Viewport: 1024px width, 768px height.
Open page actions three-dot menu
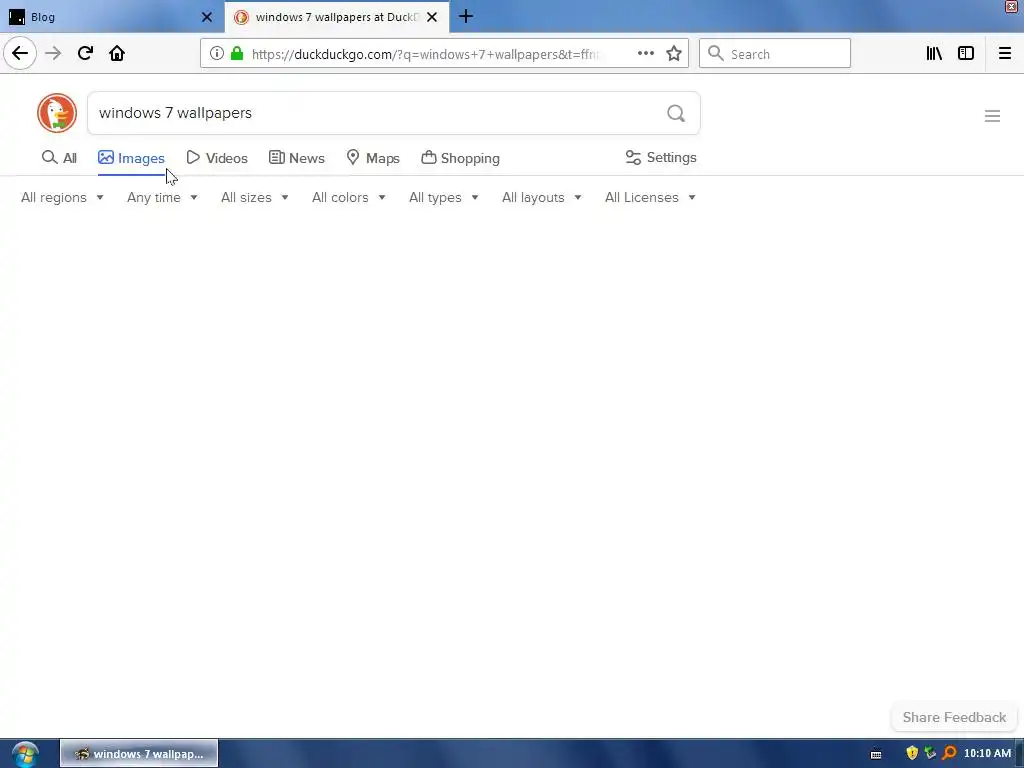645,54
